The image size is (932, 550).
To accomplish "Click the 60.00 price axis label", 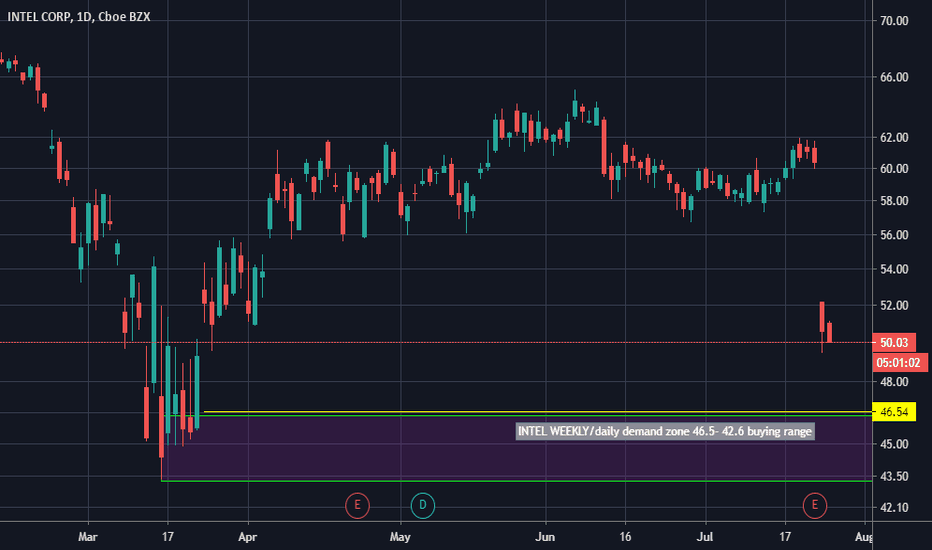I will pyautogui.click(x=894, y=169).
